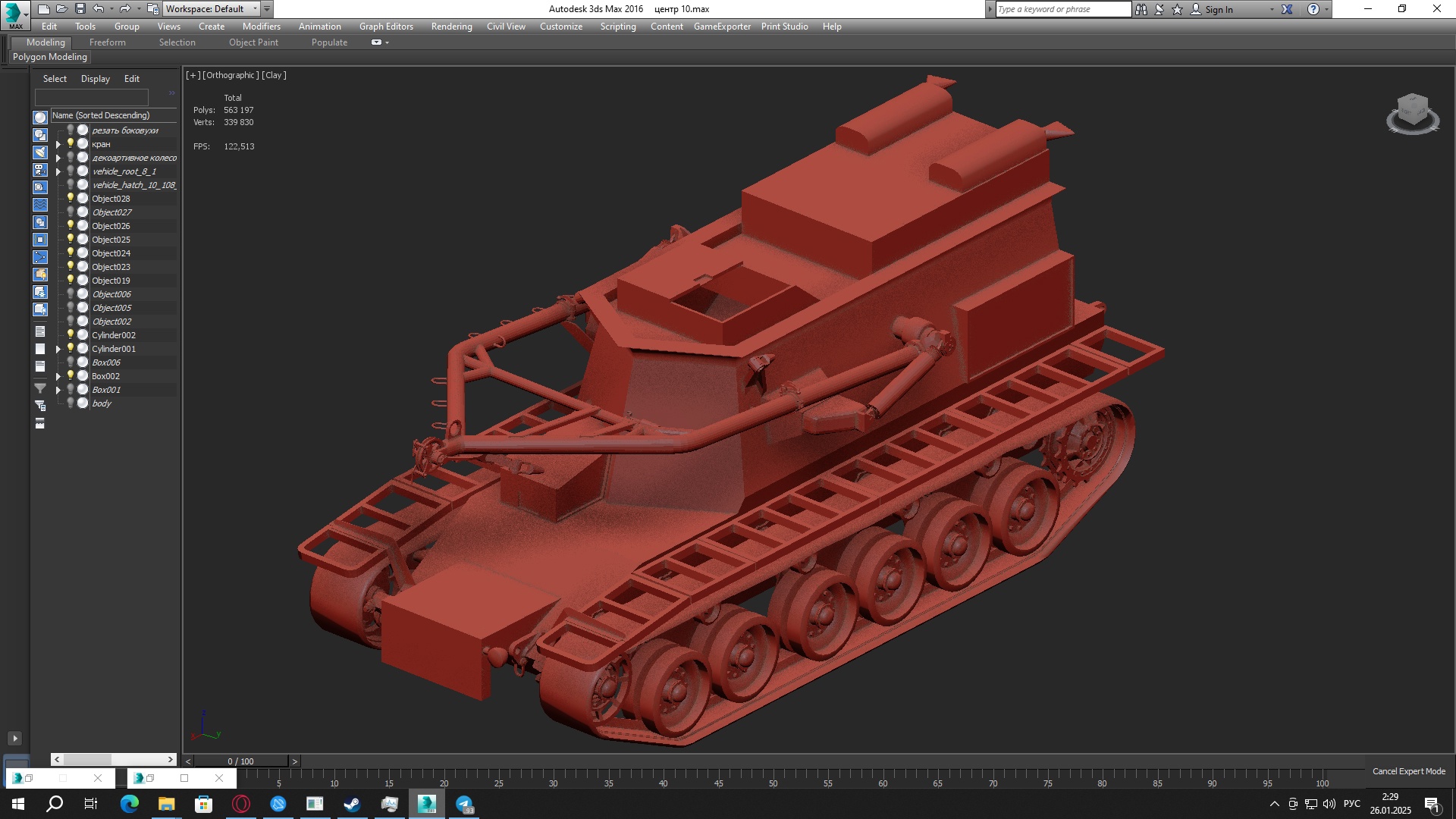The image size is (1456, 819).
Task: Click the favorites star icon
Action: click(1177, 9)
